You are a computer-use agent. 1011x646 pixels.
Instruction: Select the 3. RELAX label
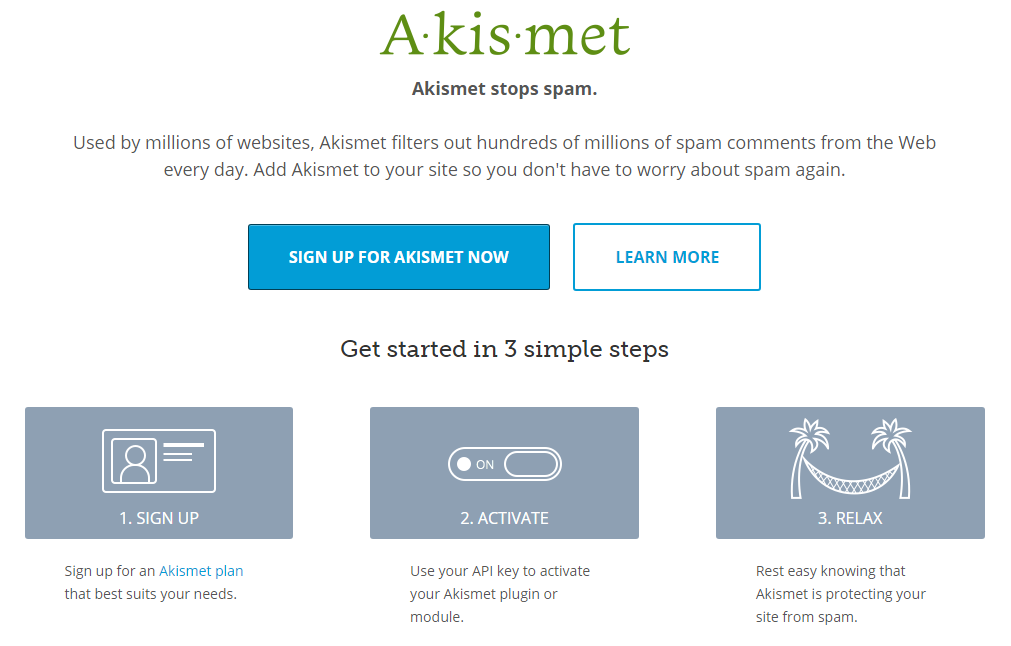850,518
